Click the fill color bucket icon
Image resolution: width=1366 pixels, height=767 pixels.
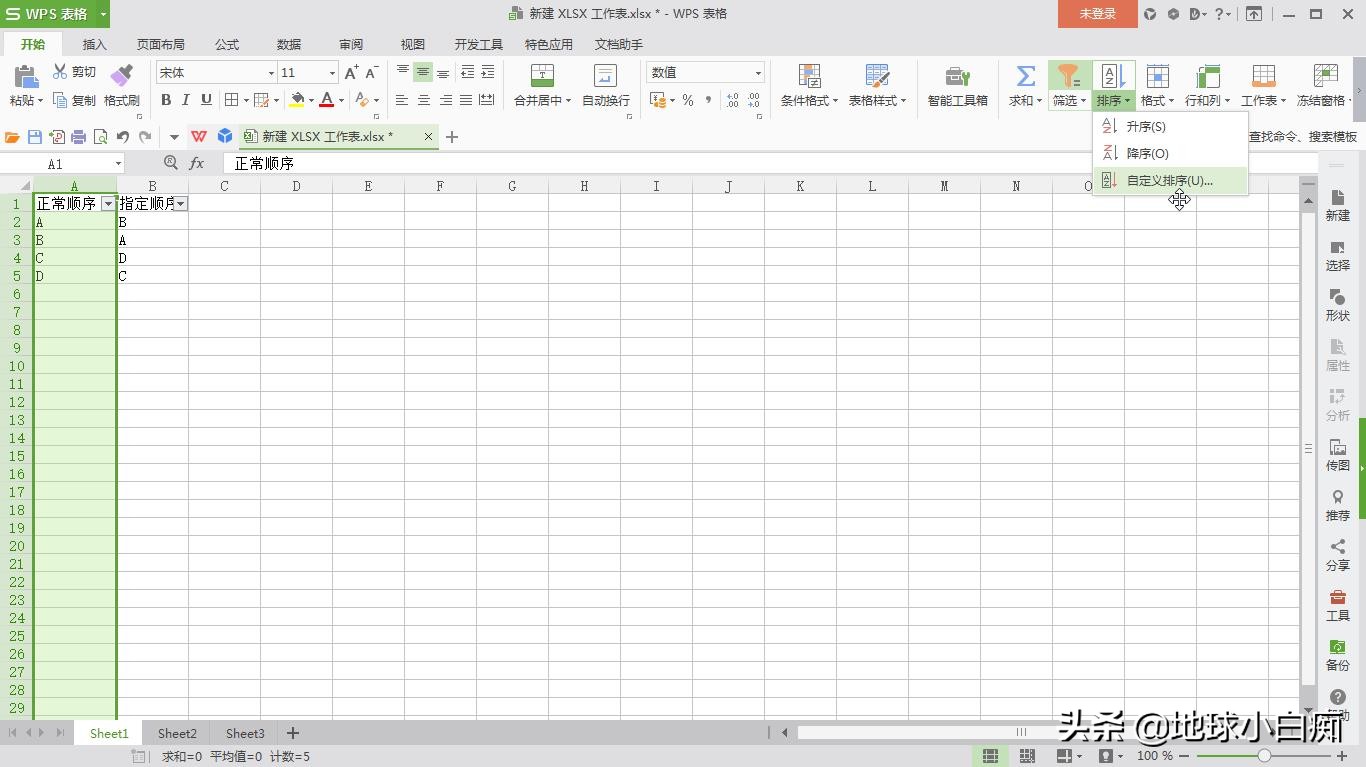pyautogui.click(x=296, y=100)
